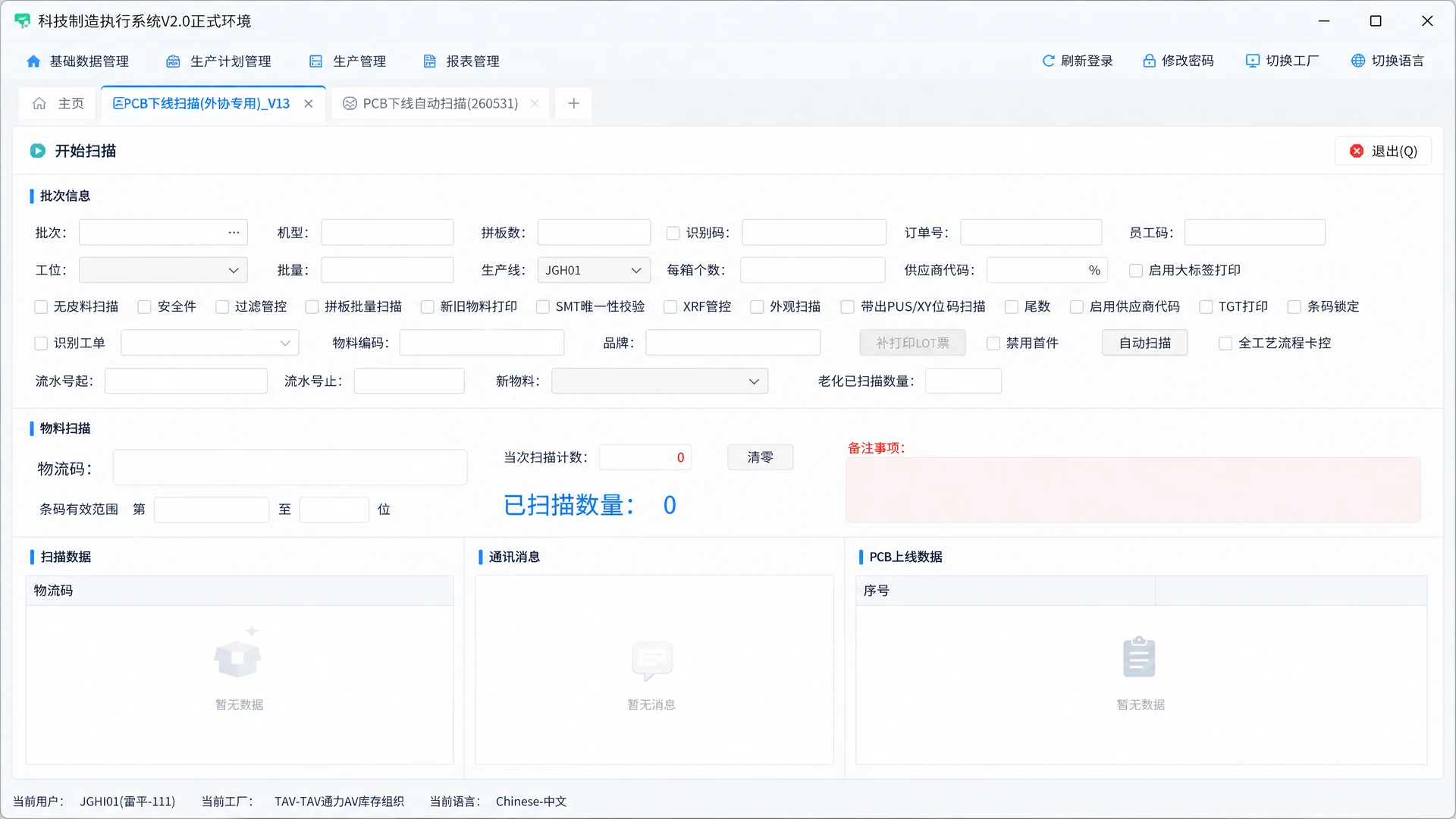
Task: Toggle 拼板批量扫描 checkbox
Action: 312,307
